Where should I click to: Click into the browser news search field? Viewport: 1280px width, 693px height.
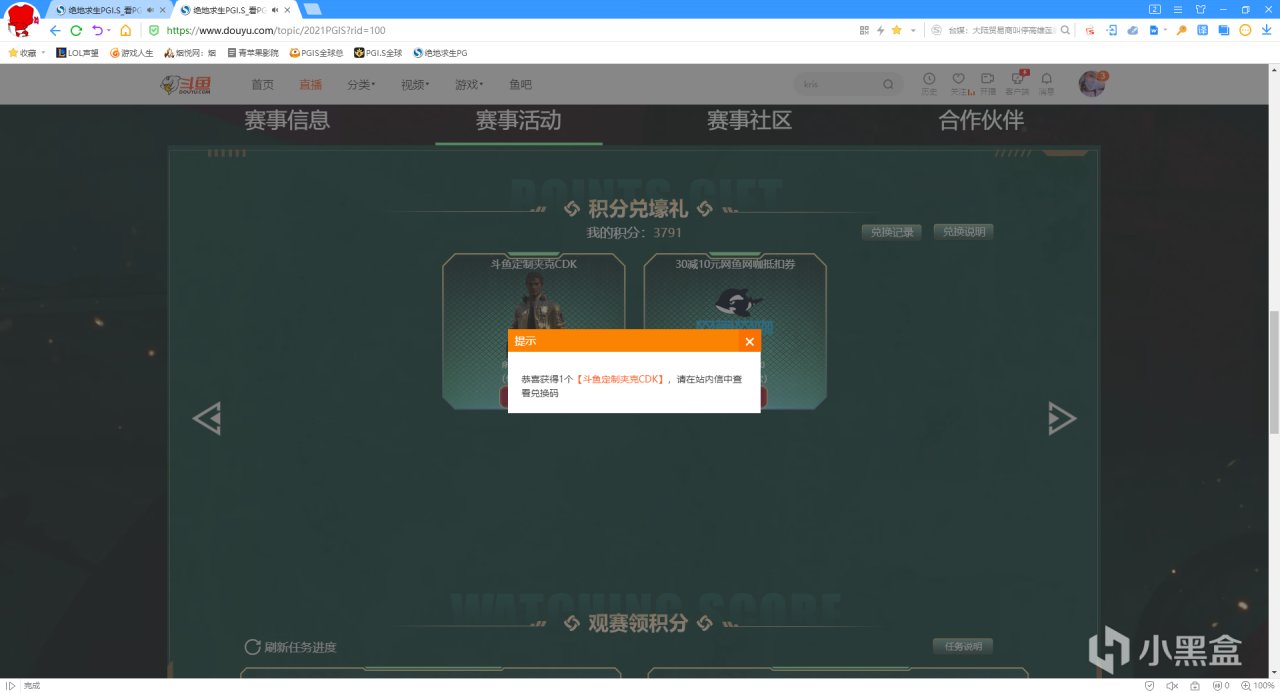(1000, 30)
